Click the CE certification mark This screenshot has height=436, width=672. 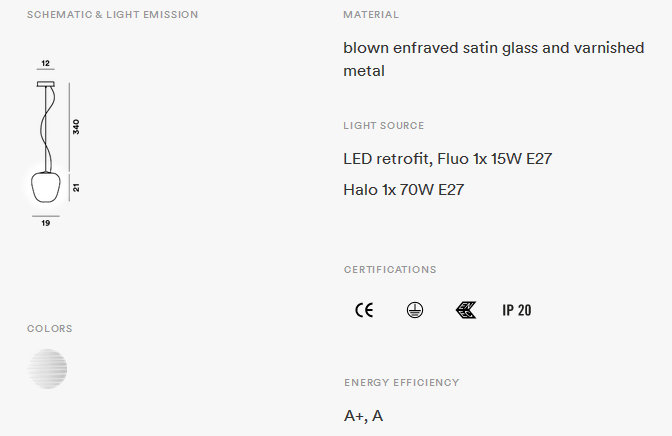[364, 310]
